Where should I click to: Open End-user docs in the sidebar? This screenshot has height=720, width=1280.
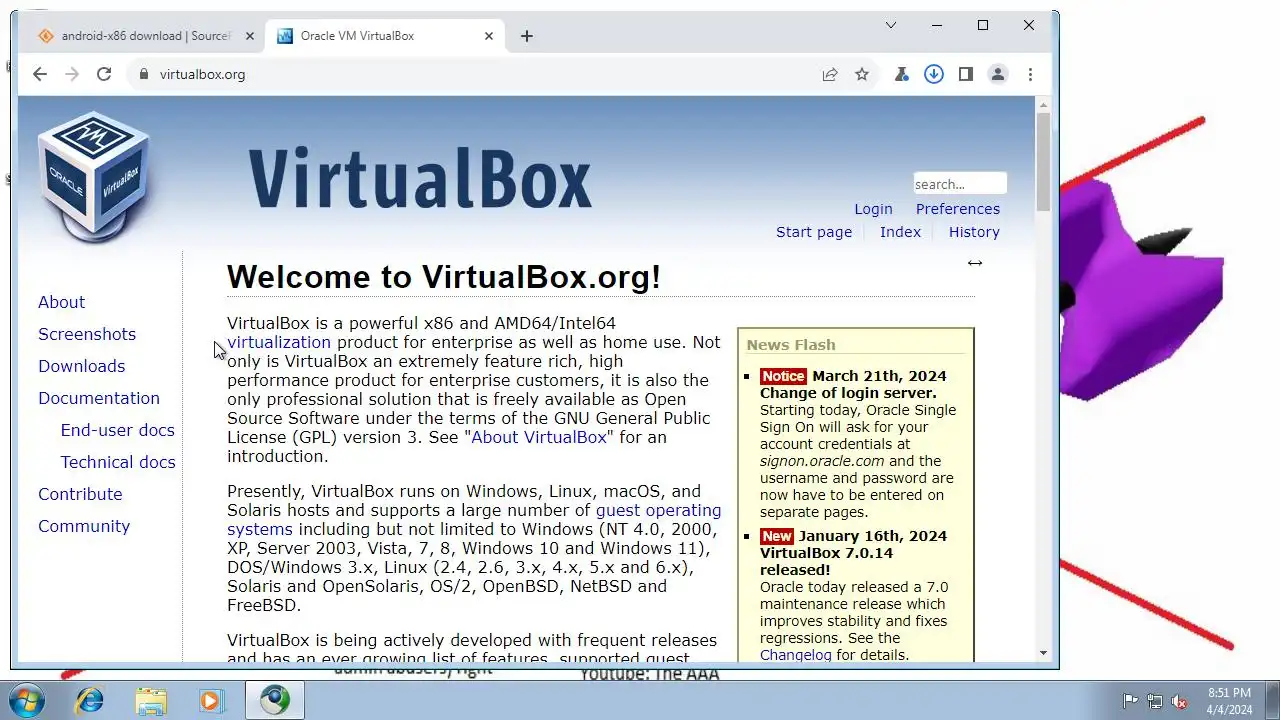pyautogui.click(x=117, y=430)
